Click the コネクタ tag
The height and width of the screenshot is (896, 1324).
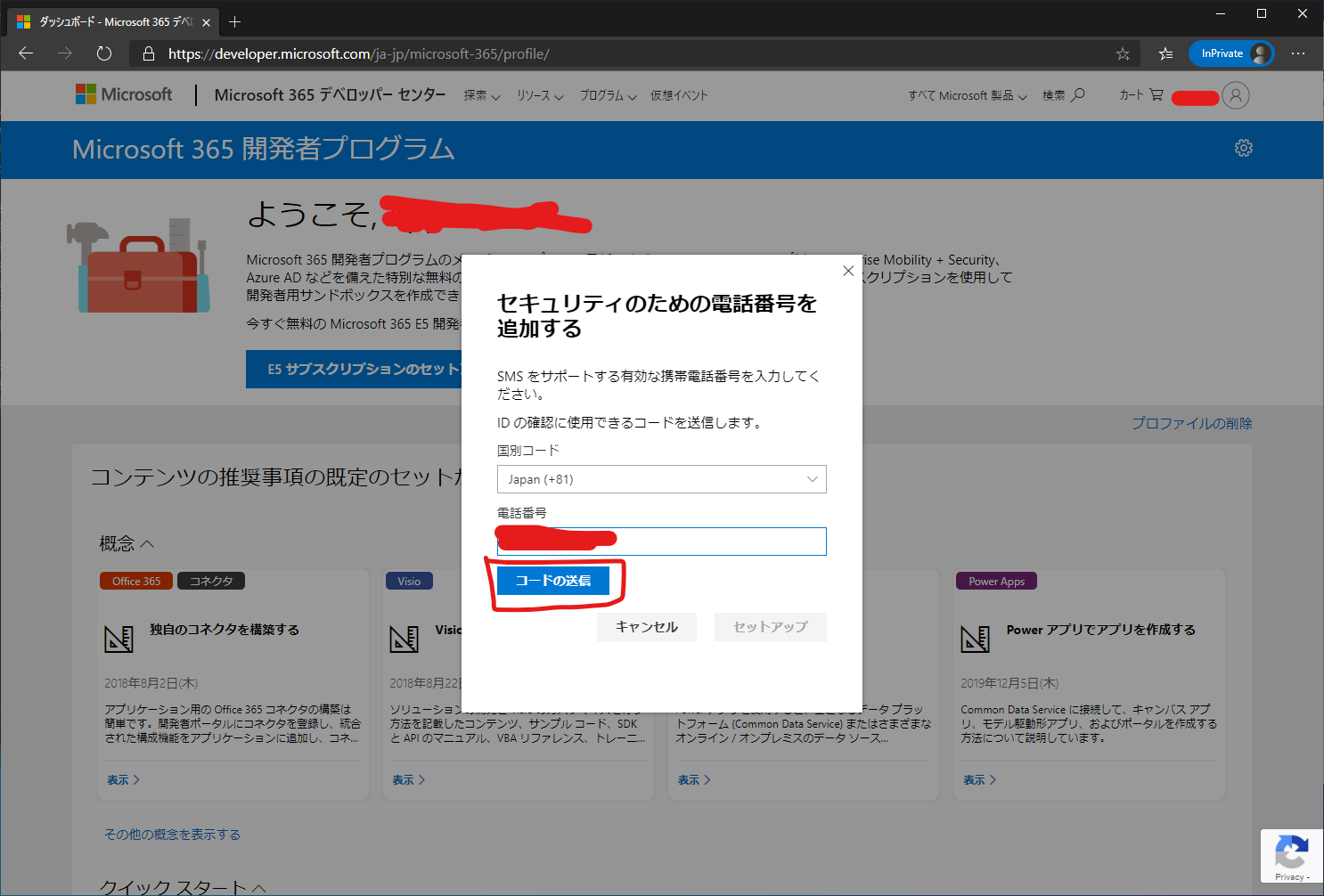[x=211, y=581]
